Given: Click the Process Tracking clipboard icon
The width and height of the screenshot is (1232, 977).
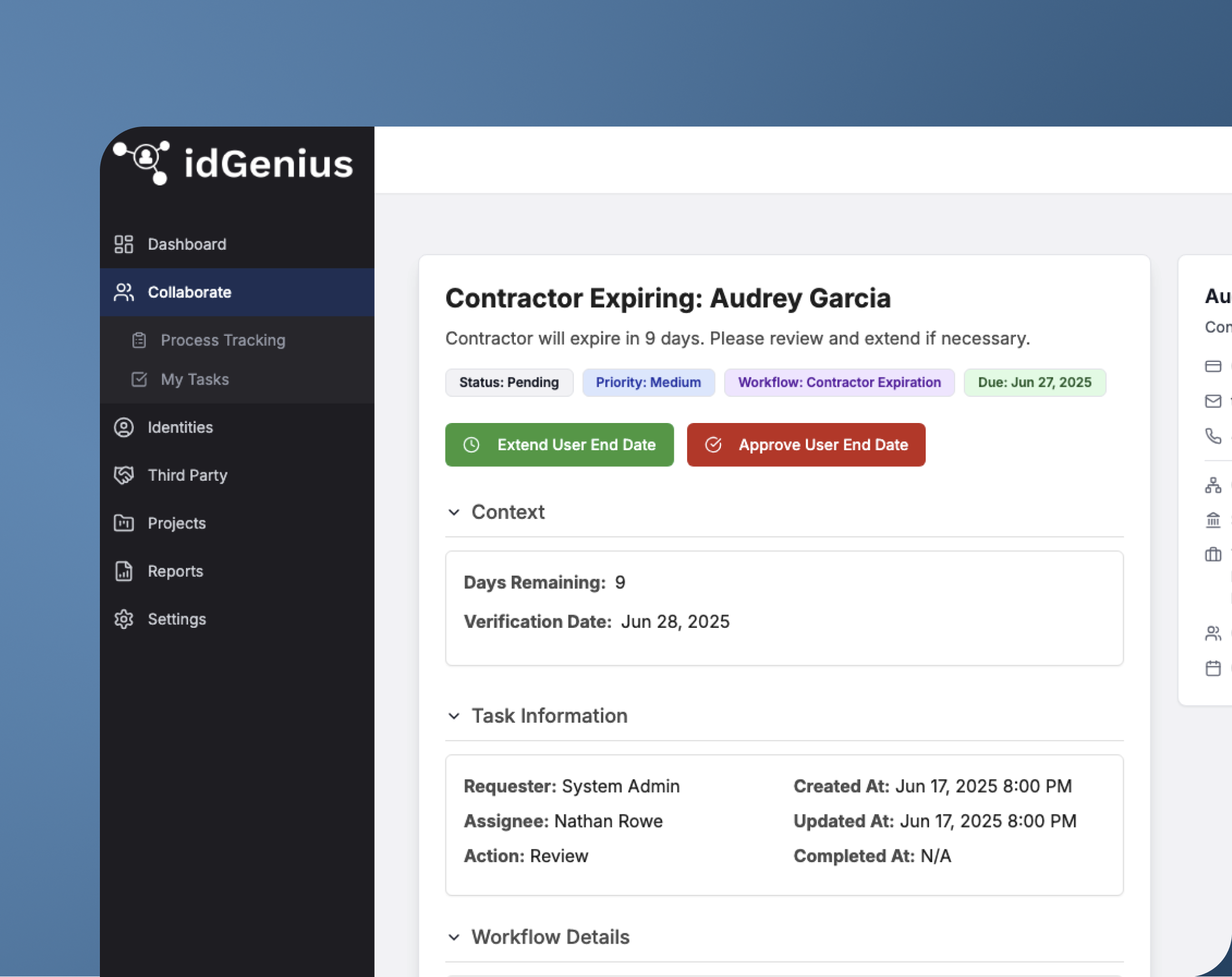Looking at the screenshot, I should coord(139,340).
